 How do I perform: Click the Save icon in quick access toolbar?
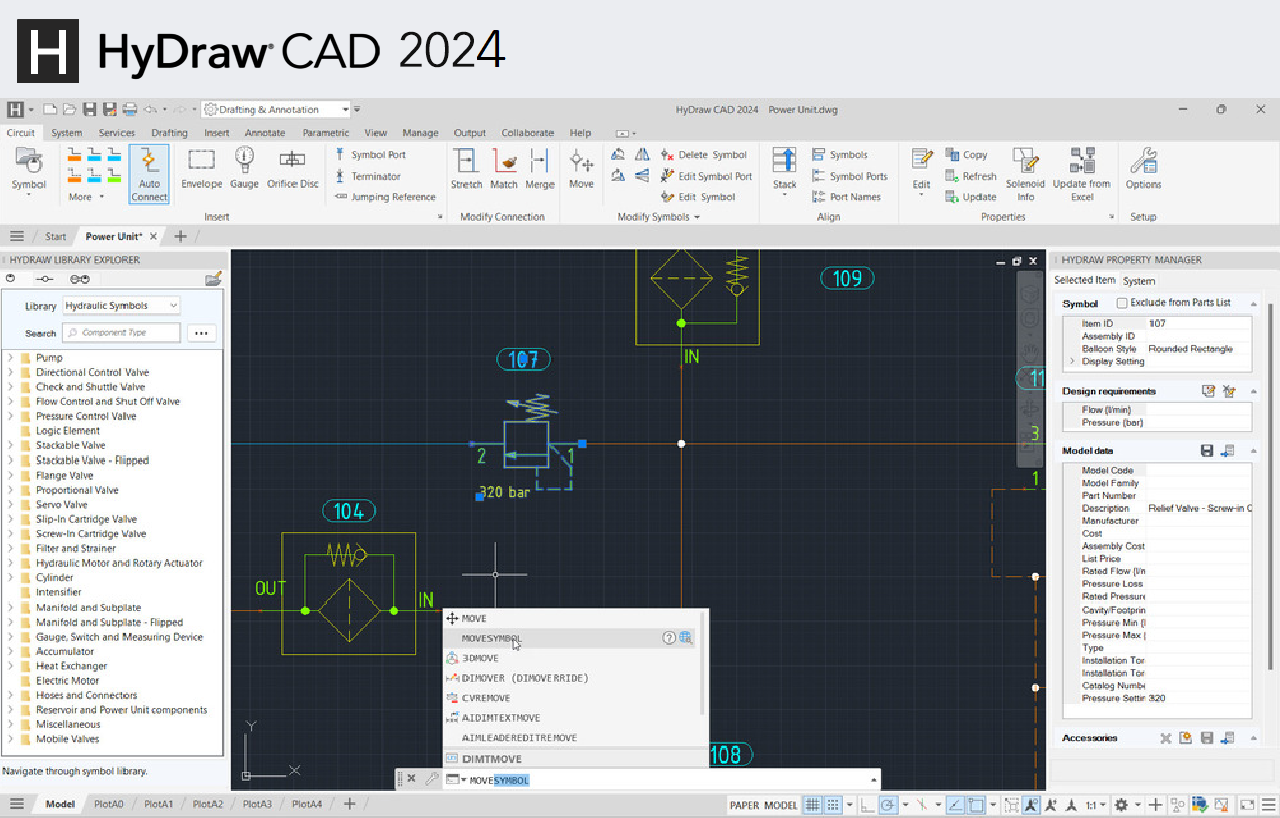(x=89, y=109)
